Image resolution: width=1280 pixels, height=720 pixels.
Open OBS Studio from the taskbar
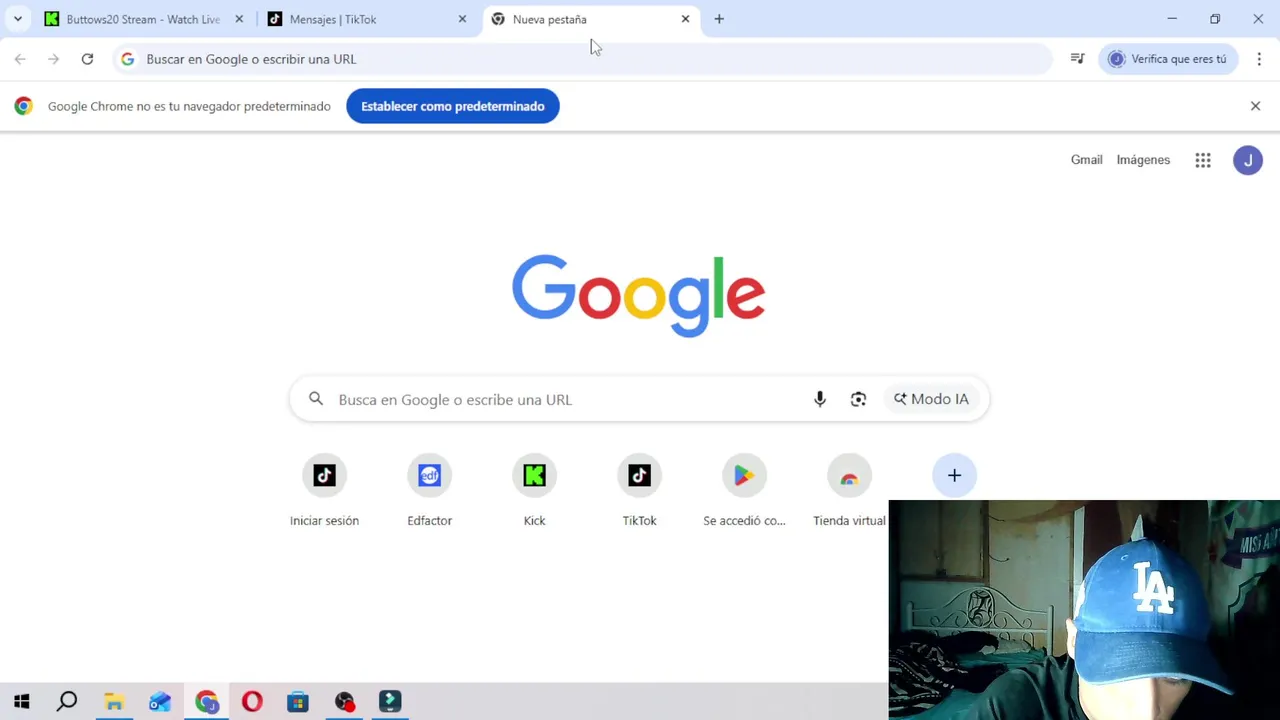pos(344,702)
